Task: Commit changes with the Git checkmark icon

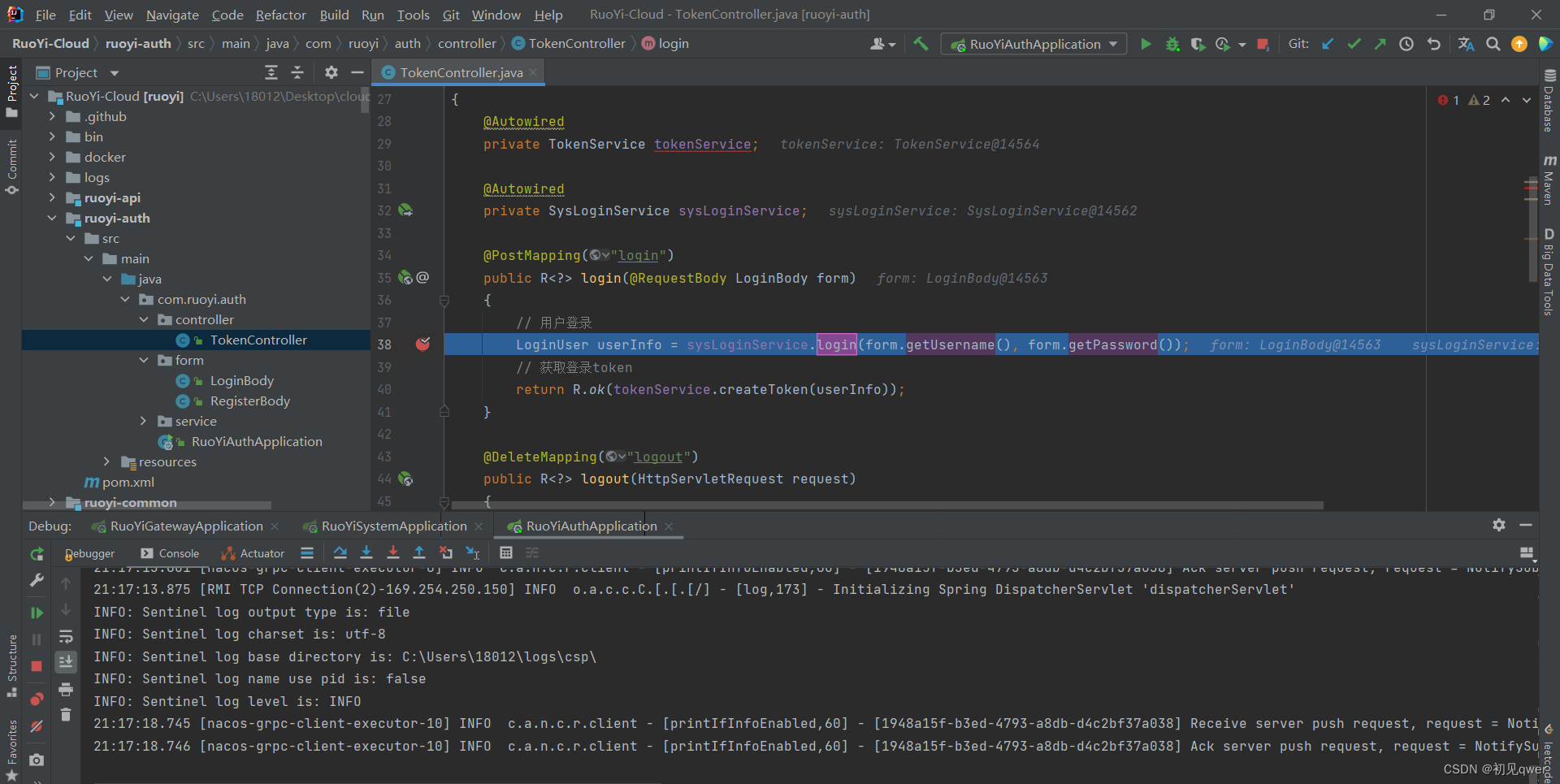Action: [1354, 44]
